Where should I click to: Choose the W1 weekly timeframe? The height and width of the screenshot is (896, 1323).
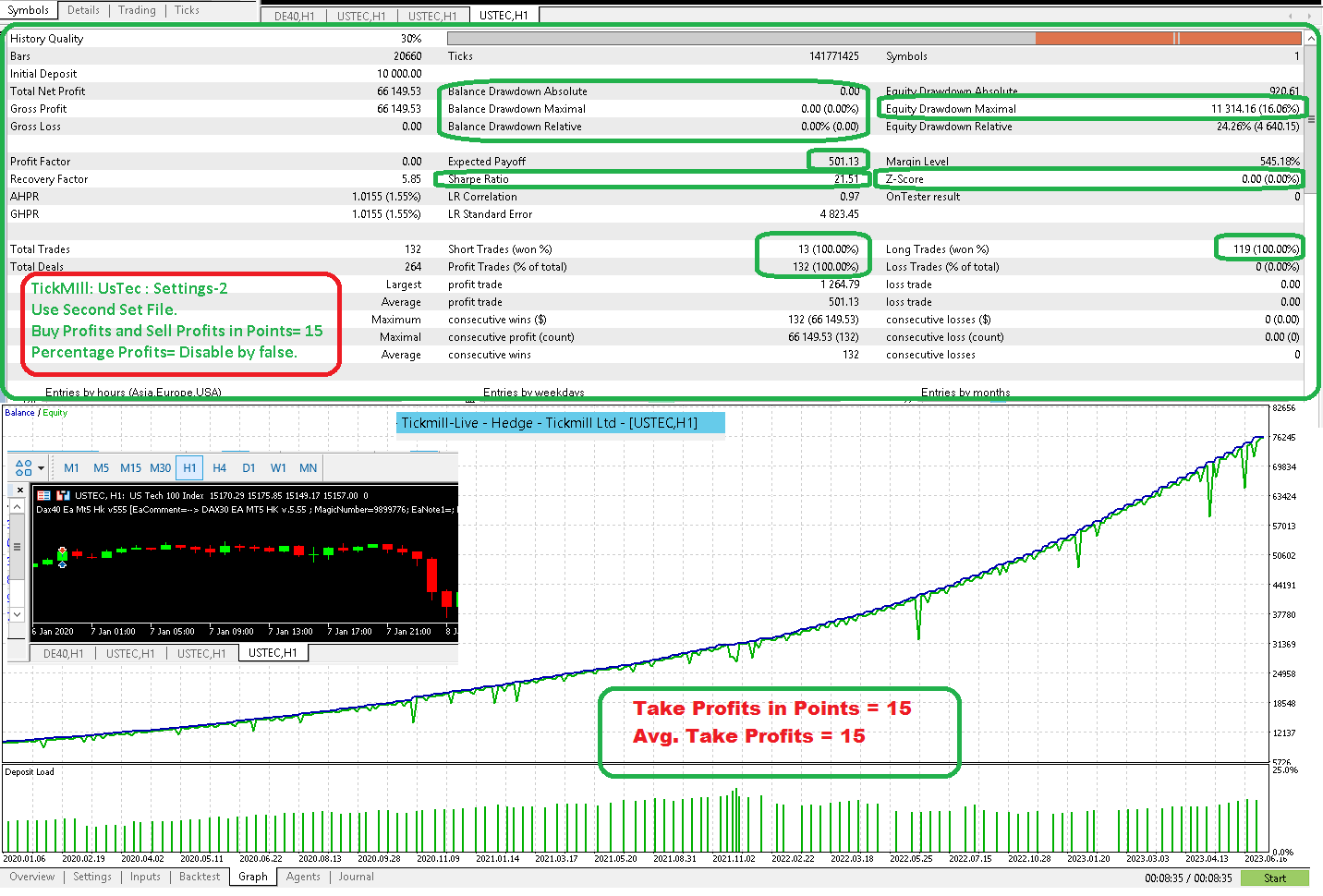click(278, 468)
